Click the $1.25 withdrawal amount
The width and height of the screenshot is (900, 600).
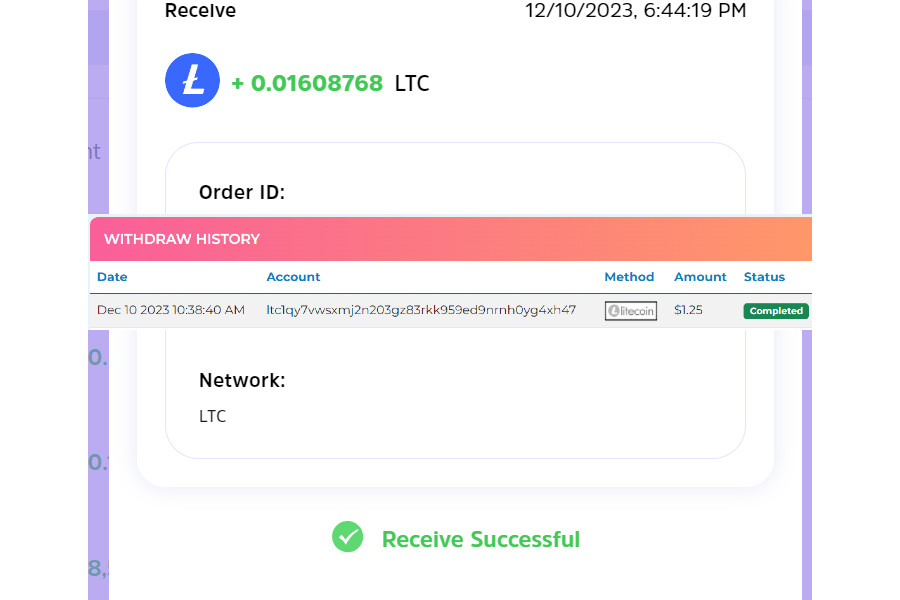[688, 310]
